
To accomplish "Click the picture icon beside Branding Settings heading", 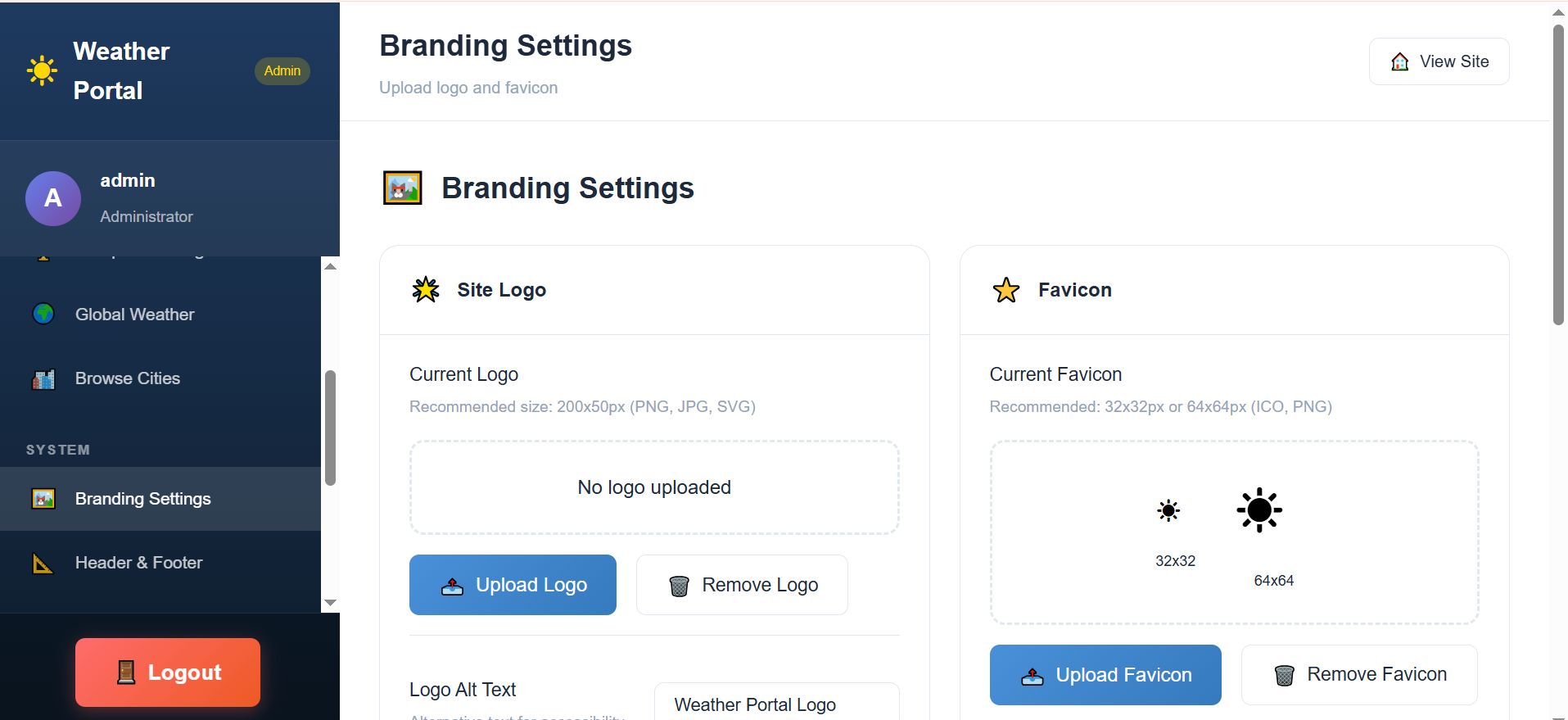I will coord(403,188).
